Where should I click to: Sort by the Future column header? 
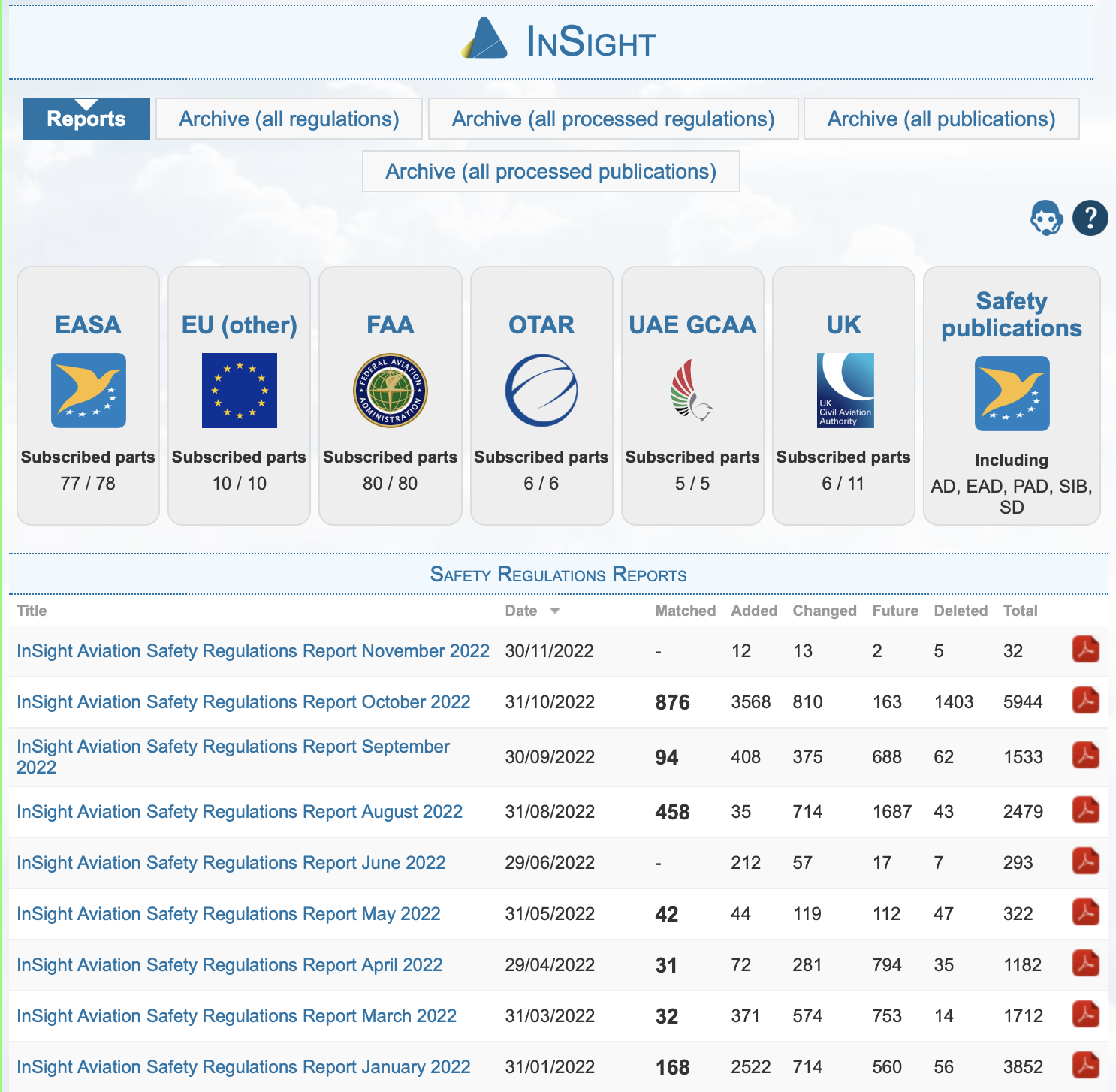[895, 611]
